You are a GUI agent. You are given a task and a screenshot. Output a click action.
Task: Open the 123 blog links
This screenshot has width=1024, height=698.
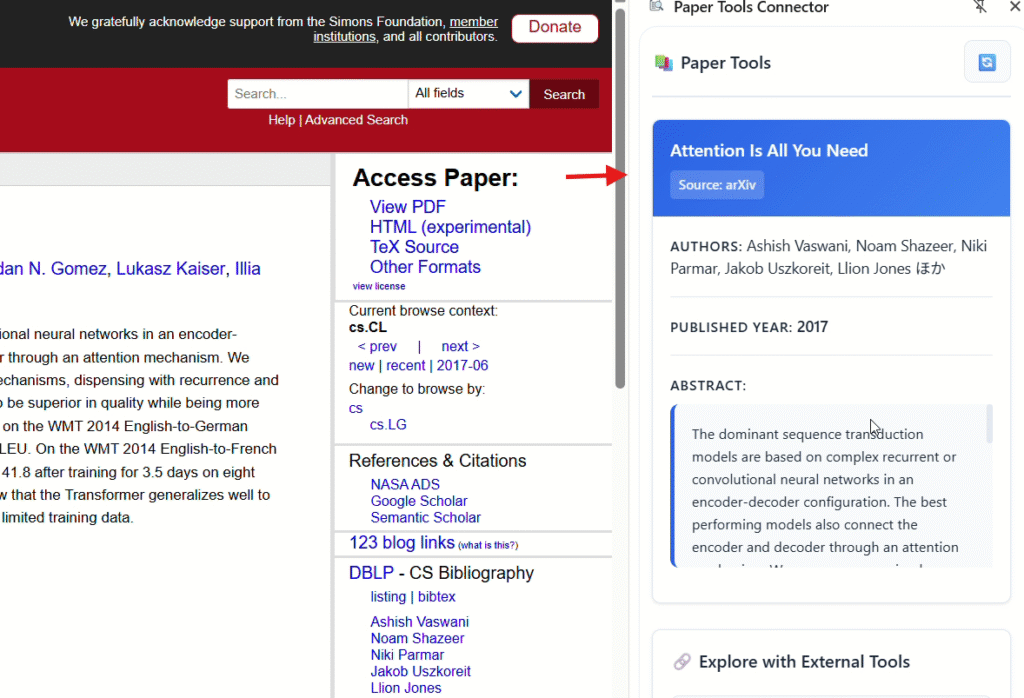coord(402,543)
